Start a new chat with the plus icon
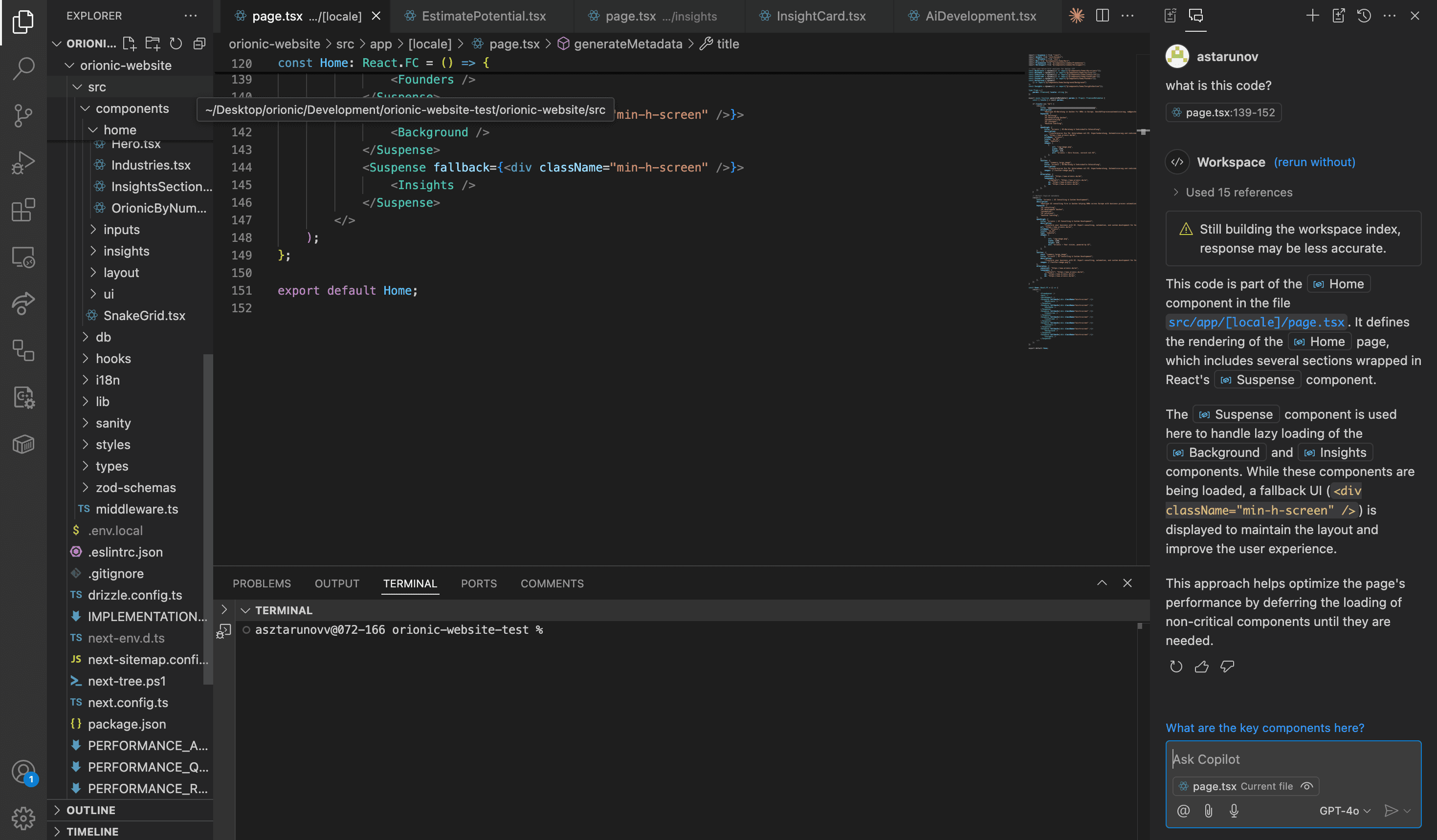Screen dimensions: 1437x840 (x=1312, y=15)
